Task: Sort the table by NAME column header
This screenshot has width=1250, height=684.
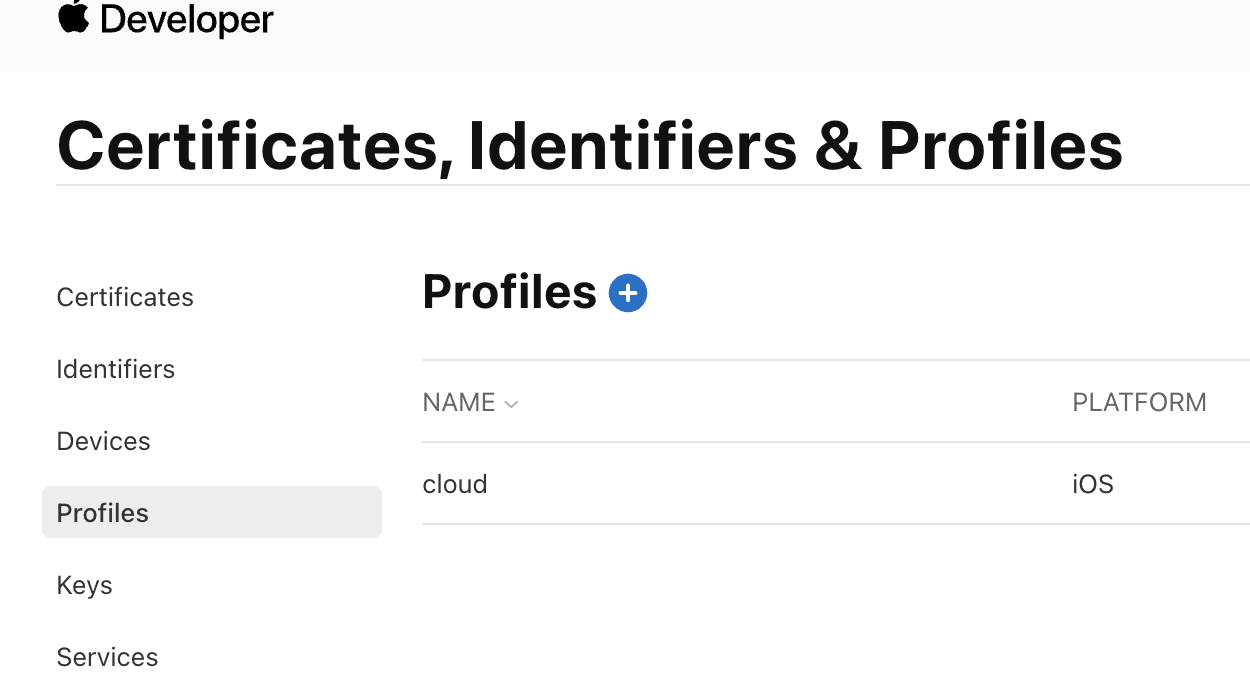Action: click(x=459, y=403)
